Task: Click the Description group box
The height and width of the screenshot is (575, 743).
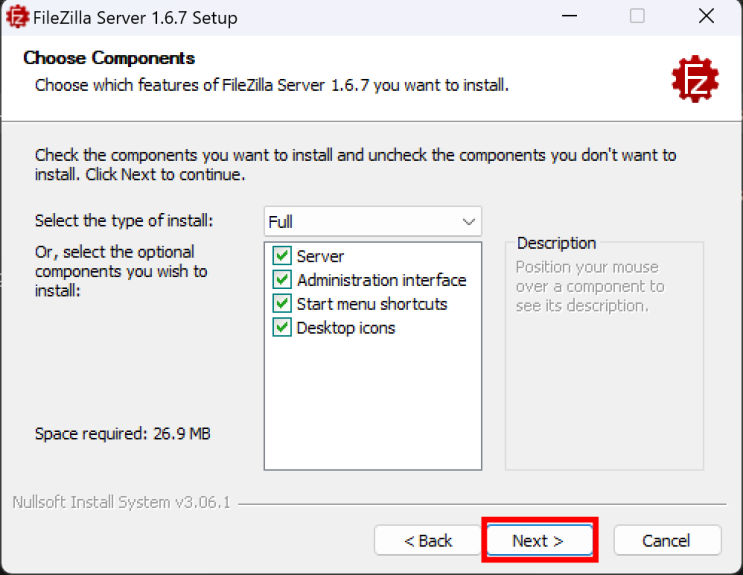Action: tap(604, 380)
